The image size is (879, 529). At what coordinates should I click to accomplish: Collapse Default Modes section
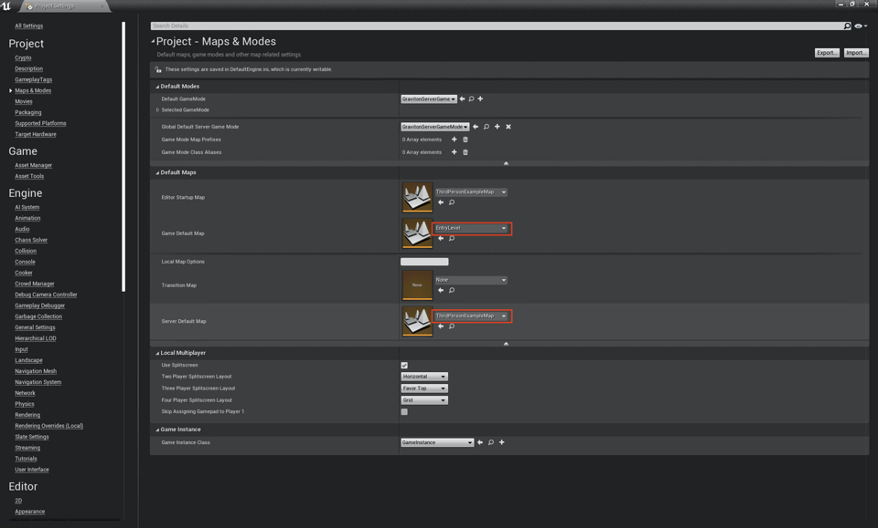tap(158, 87)
